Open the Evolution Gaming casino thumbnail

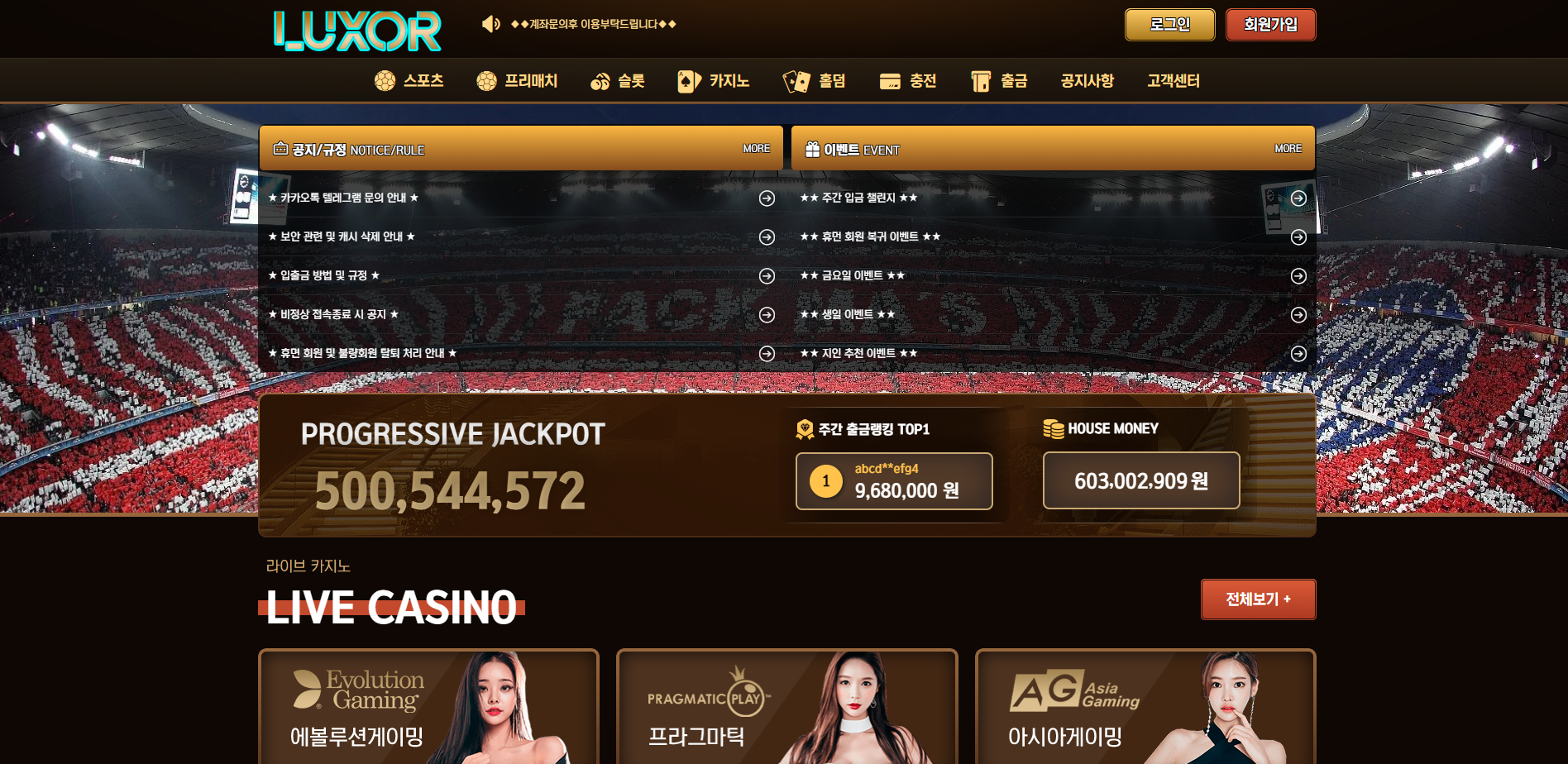[428, 707]
